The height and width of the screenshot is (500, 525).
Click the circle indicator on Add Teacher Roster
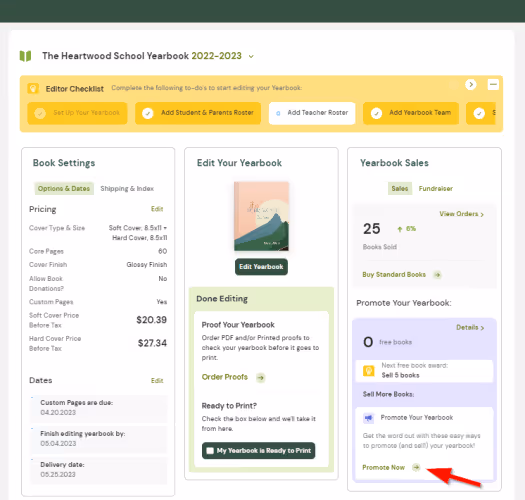(278, 113)
